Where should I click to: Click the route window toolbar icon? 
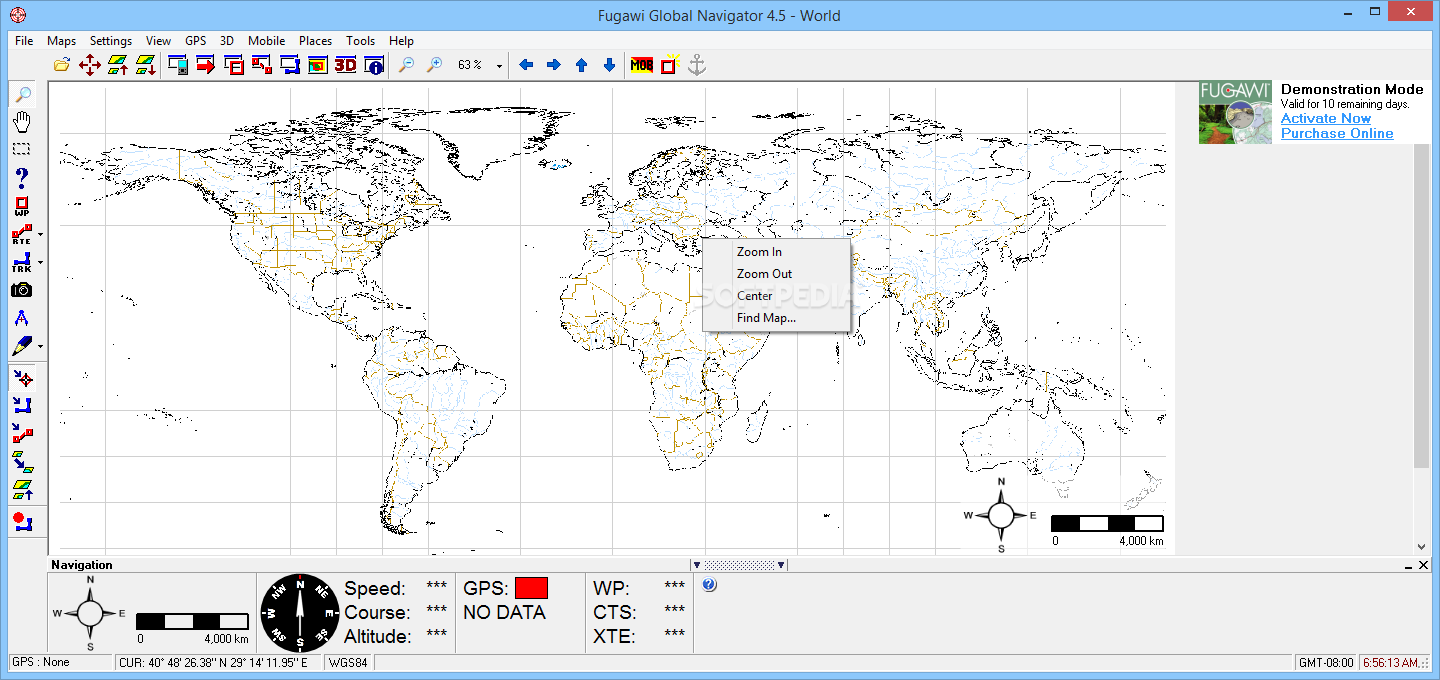pos(262,65)
